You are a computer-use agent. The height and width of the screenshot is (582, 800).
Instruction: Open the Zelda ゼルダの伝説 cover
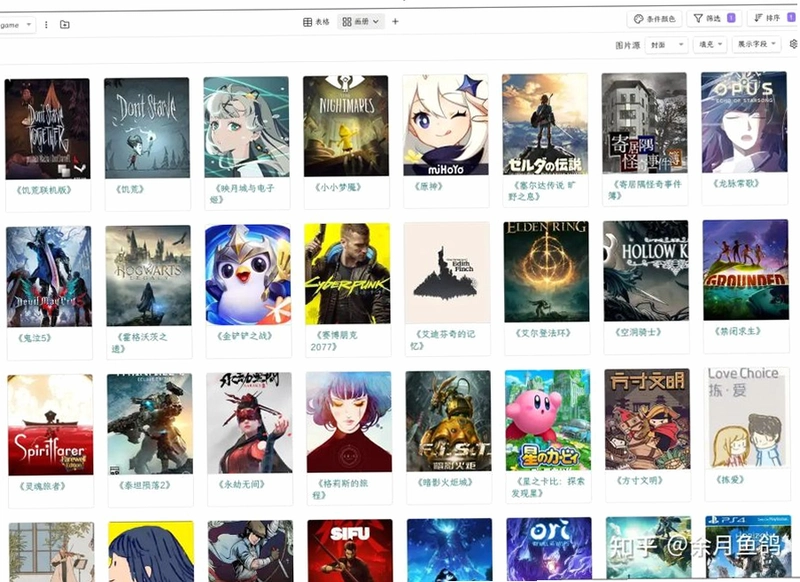(x=545, y=124)
